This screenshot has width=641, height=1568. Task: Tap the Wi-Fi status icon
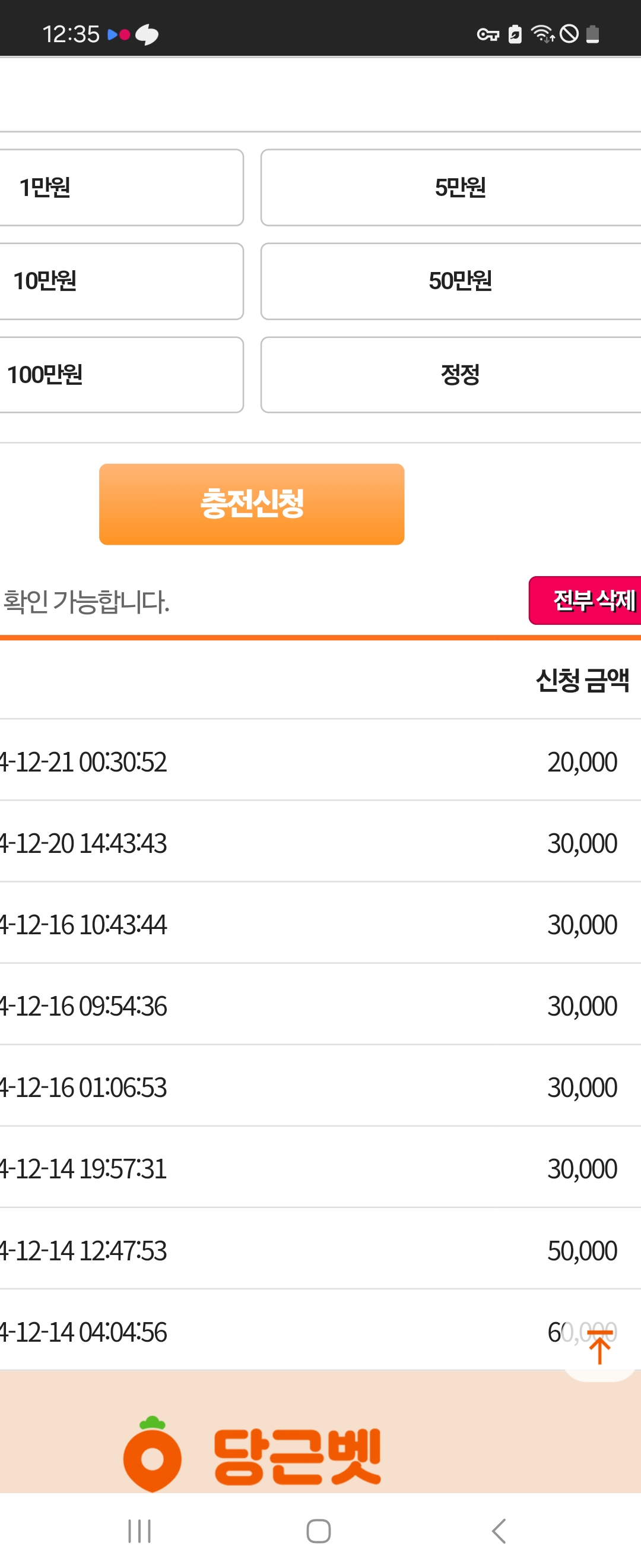click(542, 34)
